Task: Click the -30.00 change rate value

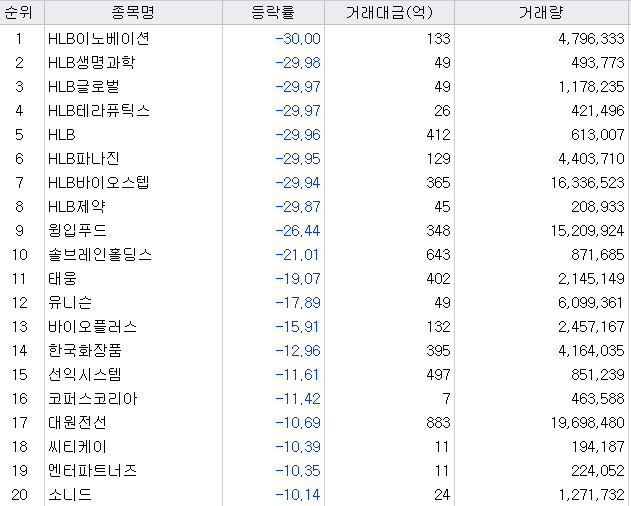Action: click(x=298, y=39)
